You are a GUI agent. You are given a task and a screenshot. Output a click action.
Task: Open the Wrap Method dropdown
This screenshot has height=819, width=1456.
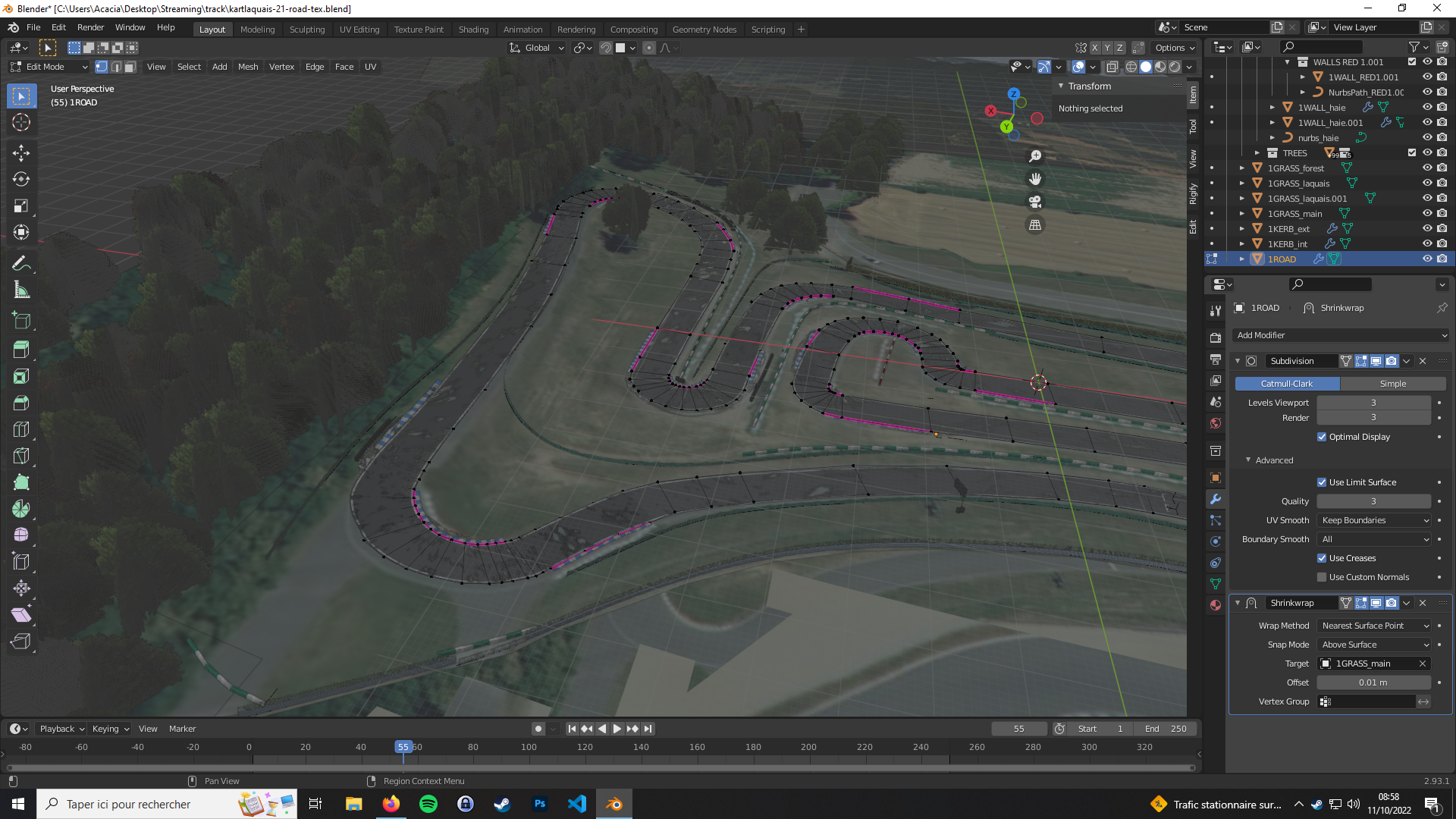(x=1374, y=626)
